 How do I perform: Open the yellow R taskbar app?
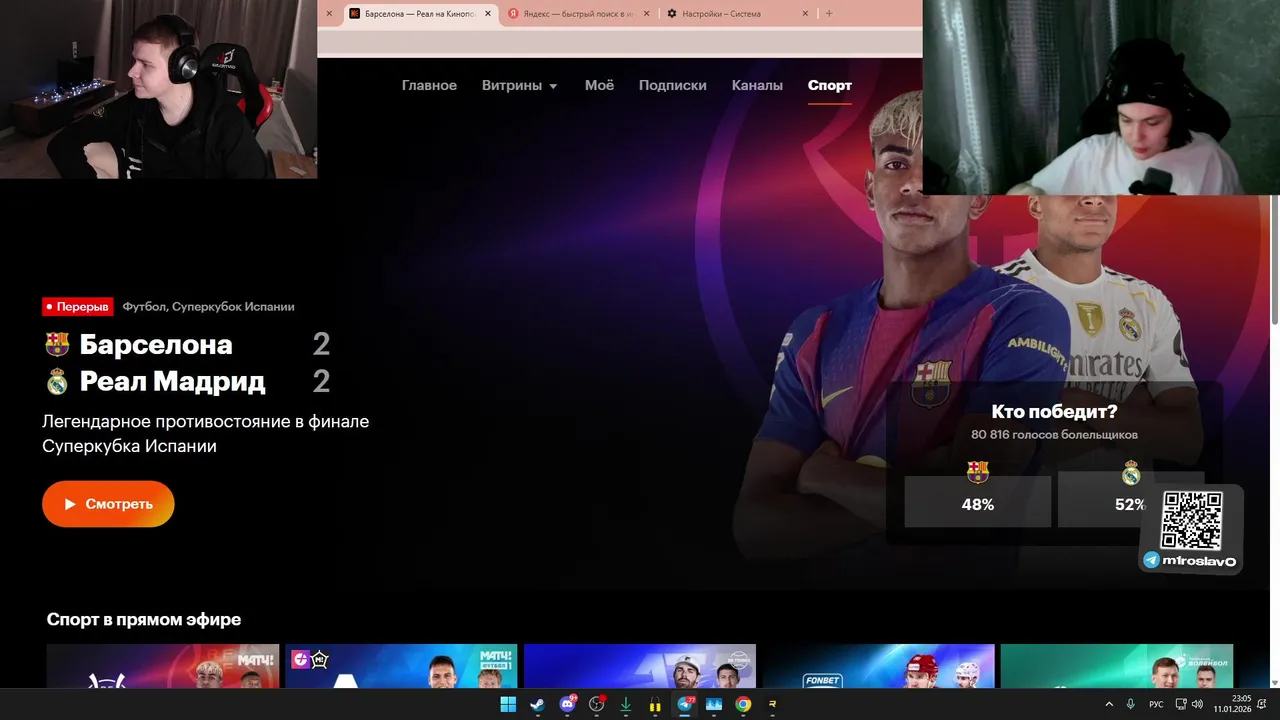coord(772,704)
